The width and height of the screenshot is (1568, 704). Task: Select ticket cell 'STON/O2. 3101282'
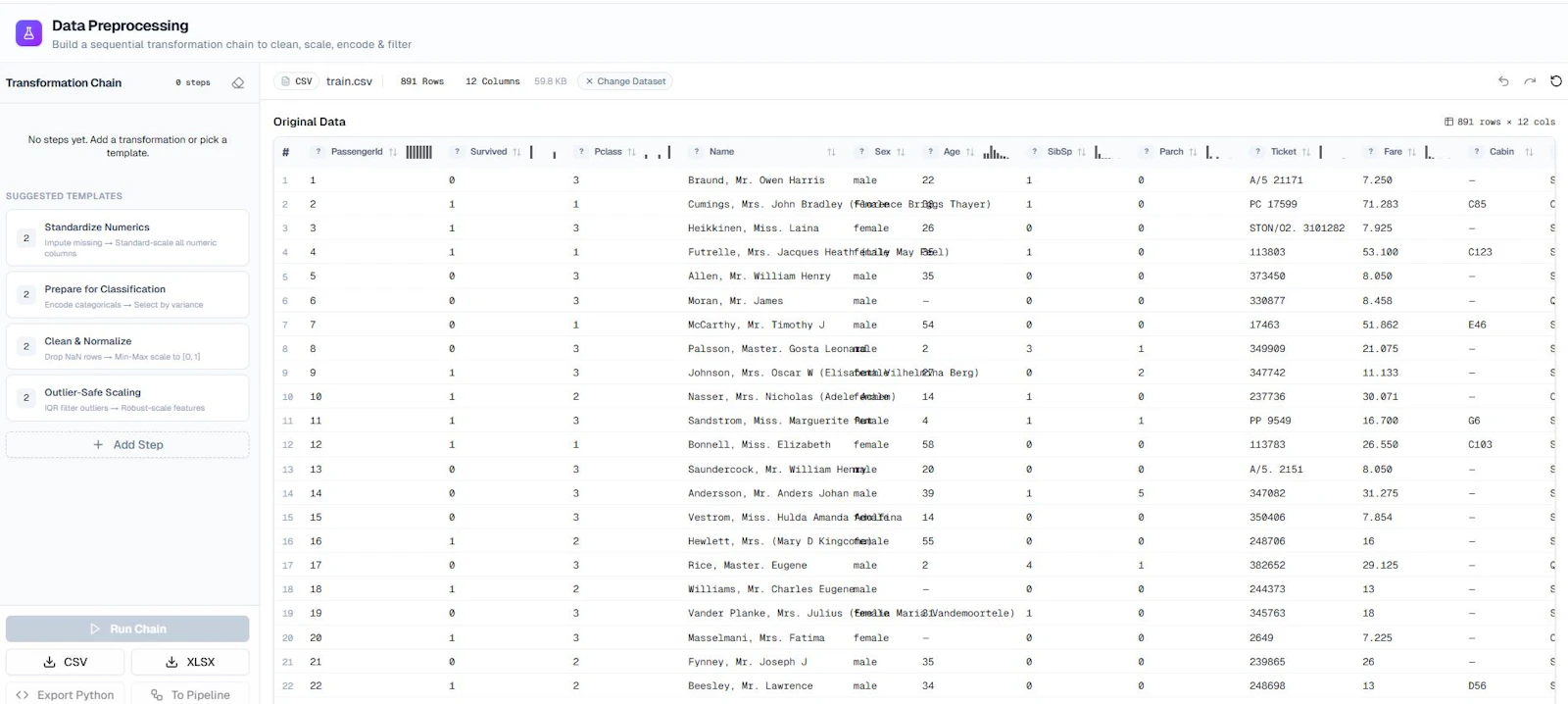point(1297,228)
